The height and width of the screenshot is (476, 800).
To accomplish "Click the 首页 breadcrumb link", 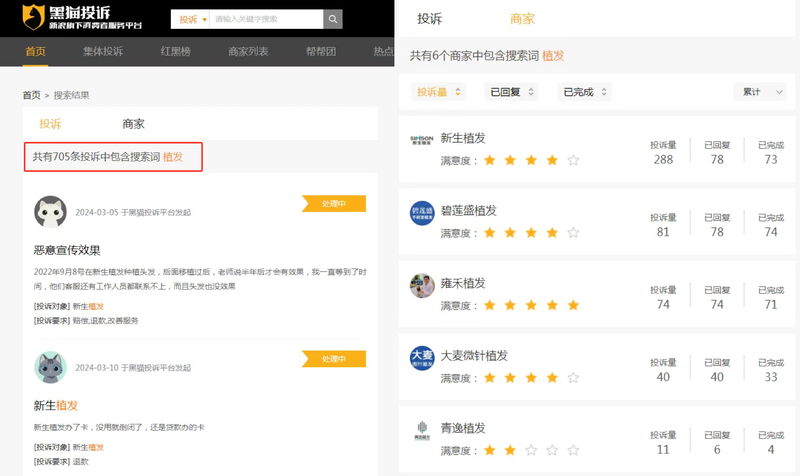I will 31,95.
